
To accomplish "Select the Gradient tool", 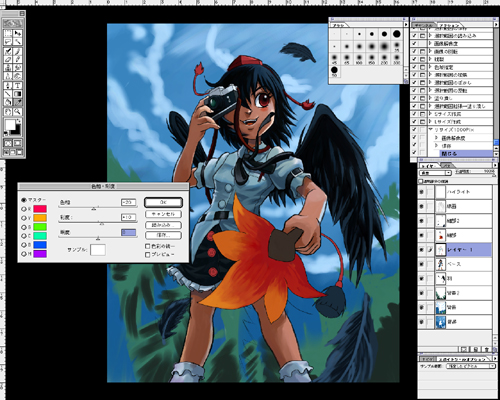I will [x=18, y=94].
